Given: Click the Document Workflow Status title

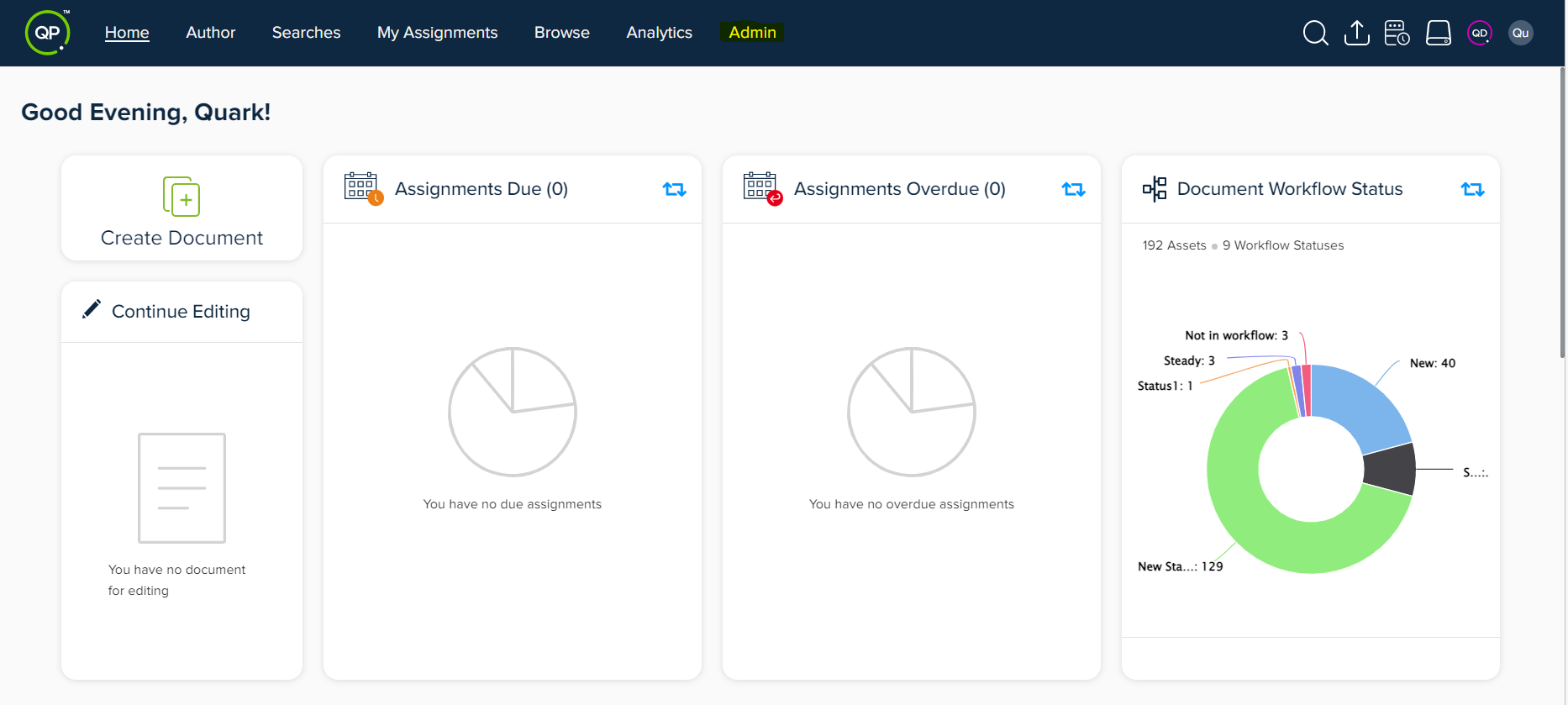Looking at the screenshot, I should pos(1290,189).
